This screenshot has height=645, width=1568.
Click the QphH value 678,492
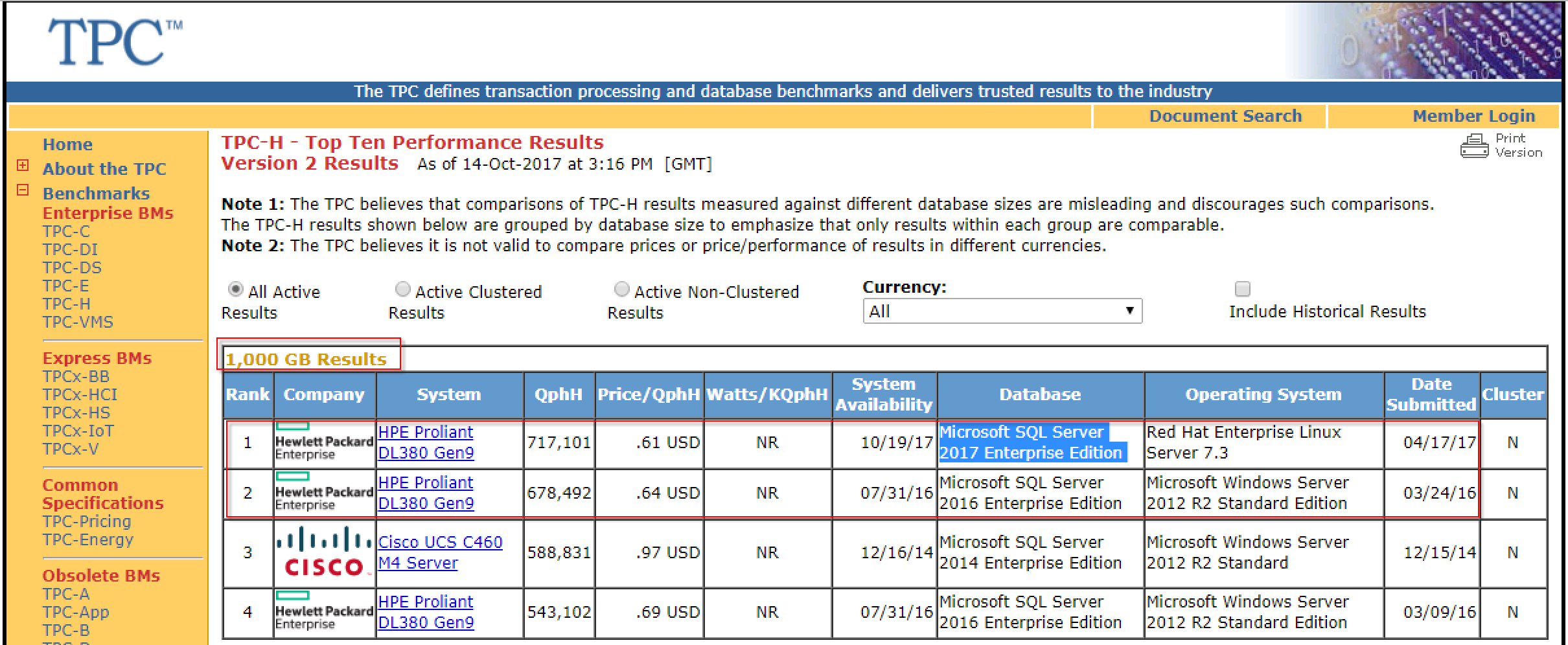tap(559, 493)
